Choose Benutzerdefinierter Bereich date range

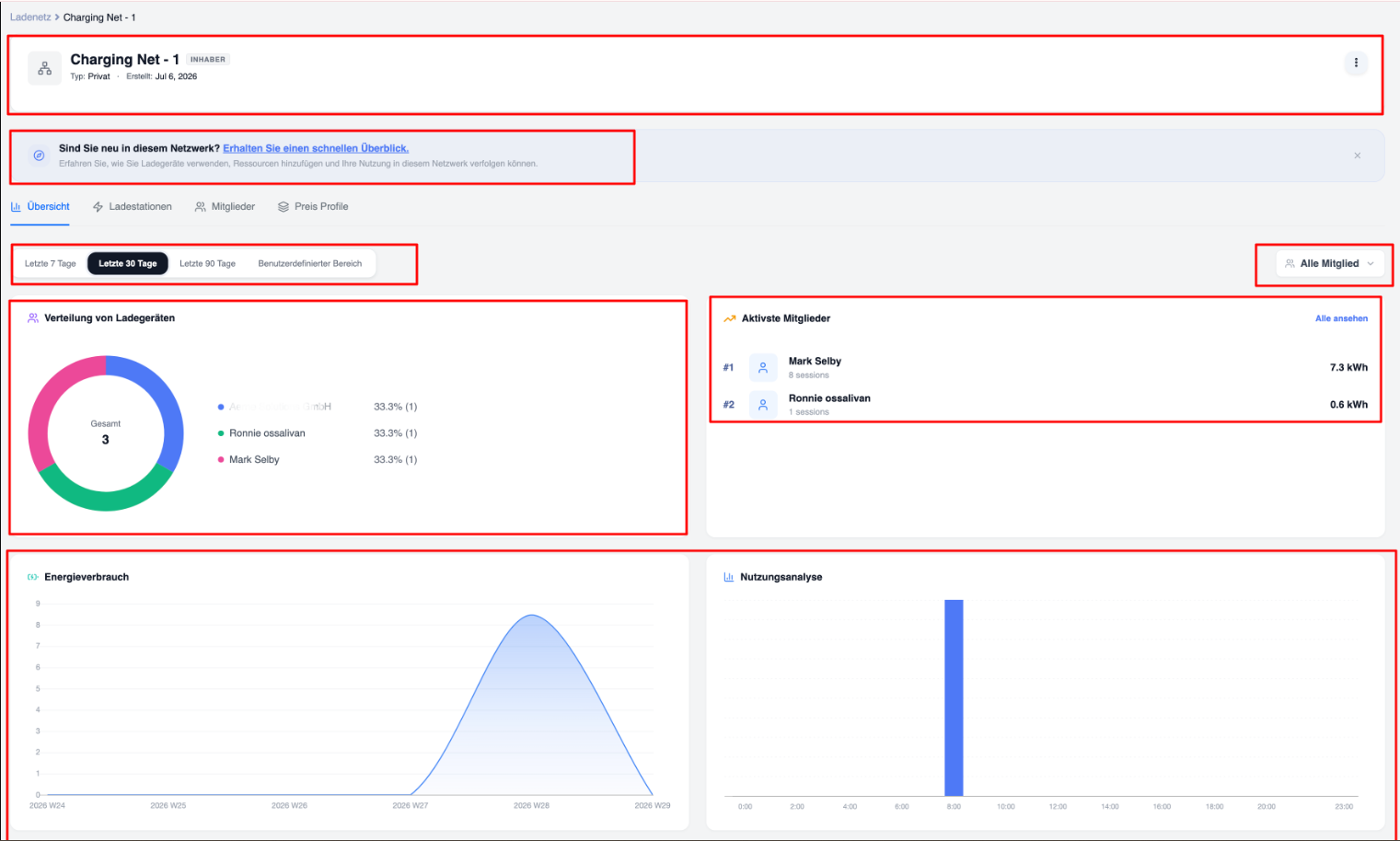(x=310, y=263)
